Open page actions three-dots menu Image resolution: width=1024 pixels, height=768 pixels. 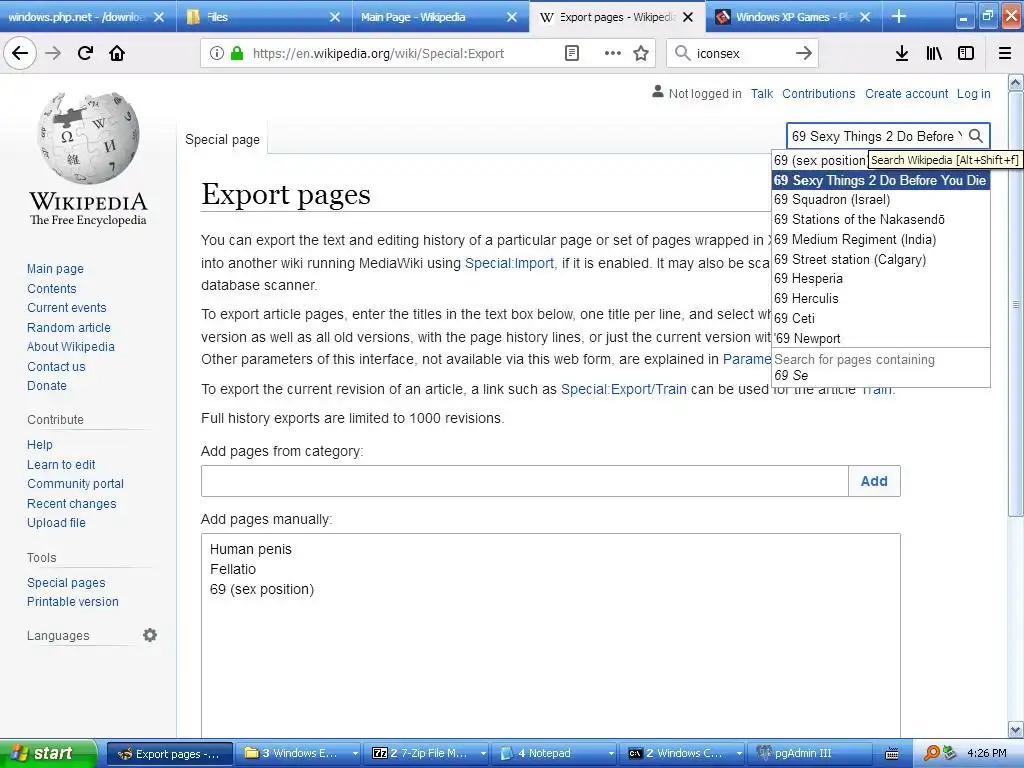point(613,54)
